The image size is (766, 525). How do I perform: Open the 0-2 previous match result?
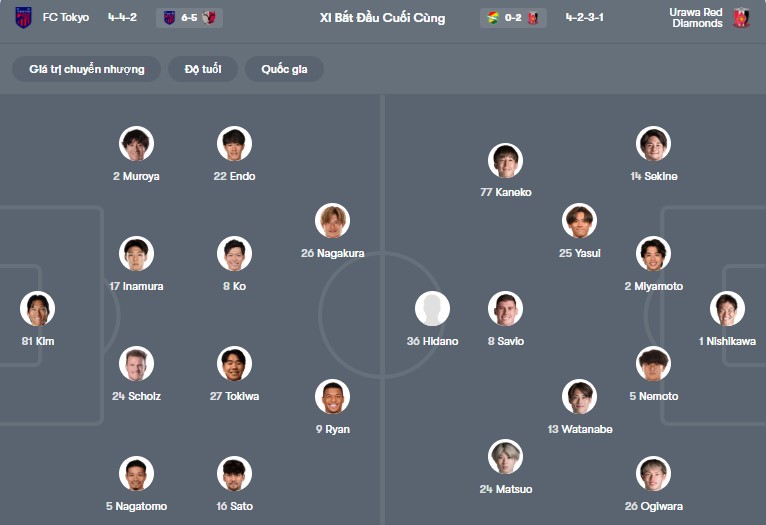(513, 18)
